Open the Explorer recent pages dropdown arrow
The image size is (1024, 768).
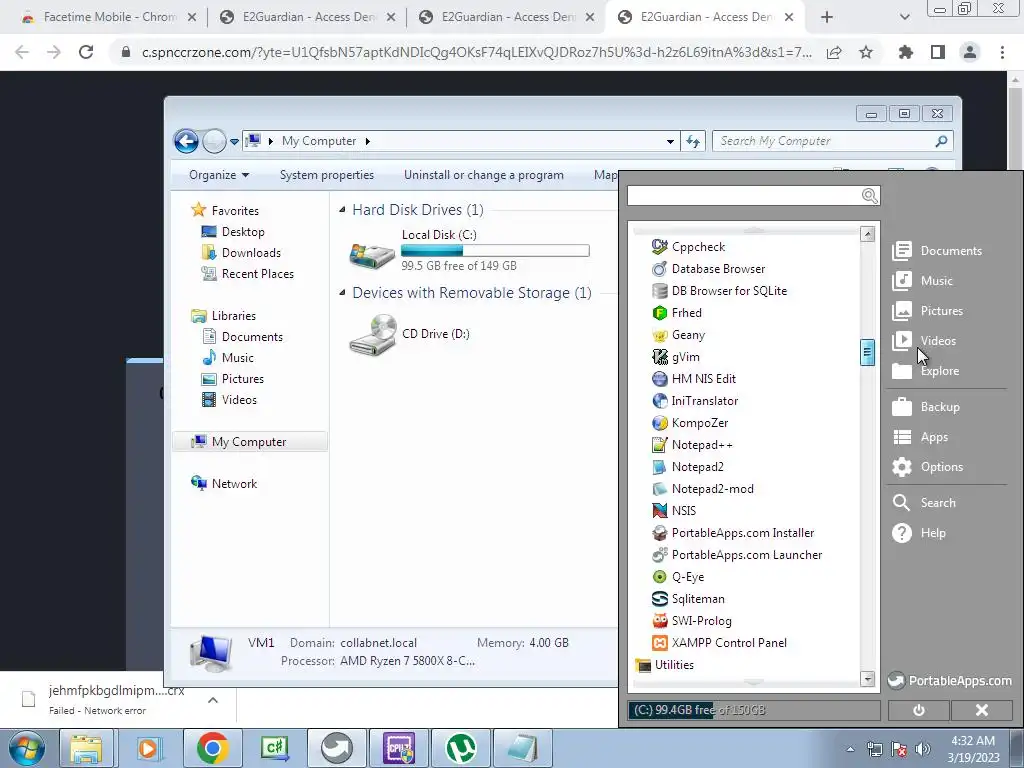[x=234, y=142]
